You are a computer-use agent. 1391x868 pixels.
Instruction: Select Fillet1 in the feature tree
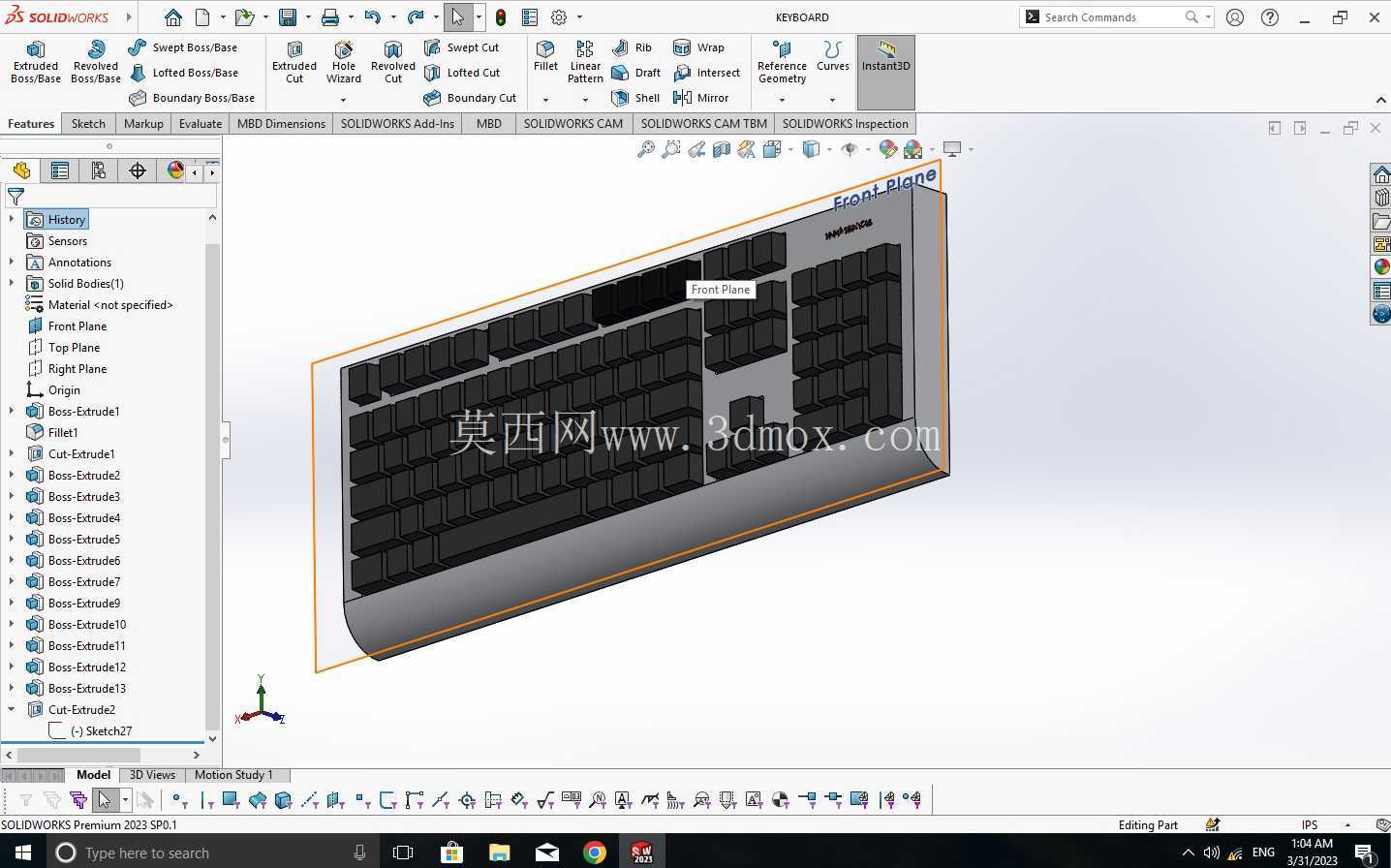[x=63, y=433]
